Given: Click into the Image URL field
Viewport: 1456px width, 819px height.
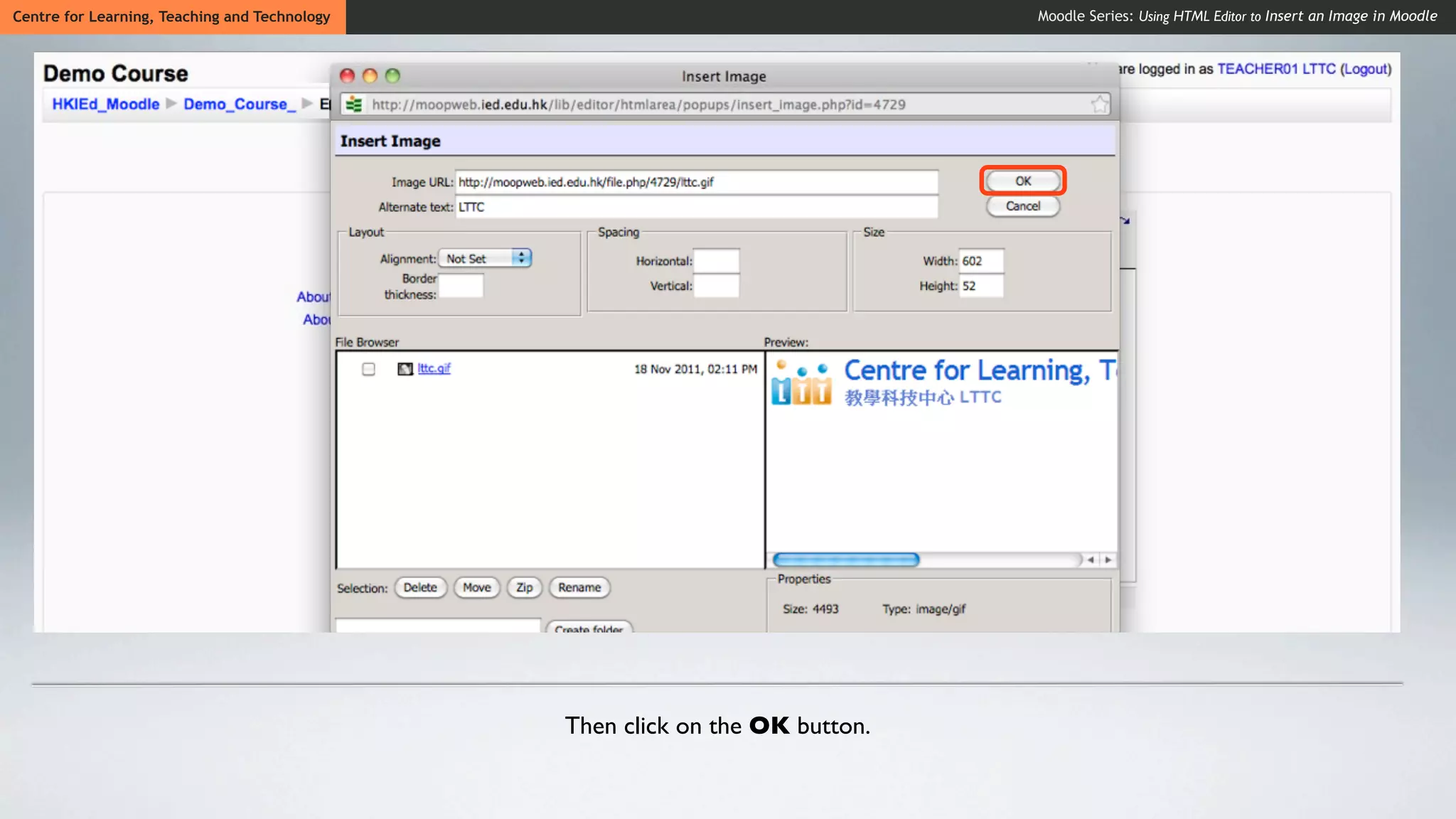Looking at the screenshot, I should (x=696, y=182).
